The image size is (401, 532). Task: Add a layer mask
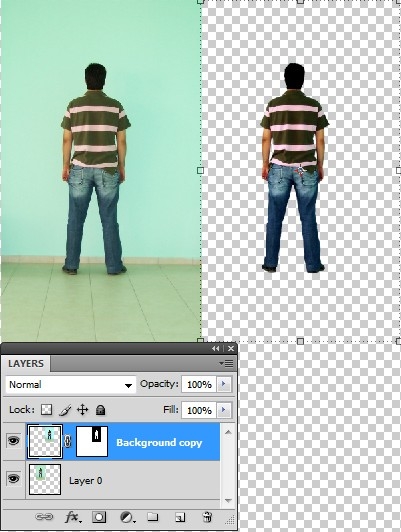tap(99, 517)
